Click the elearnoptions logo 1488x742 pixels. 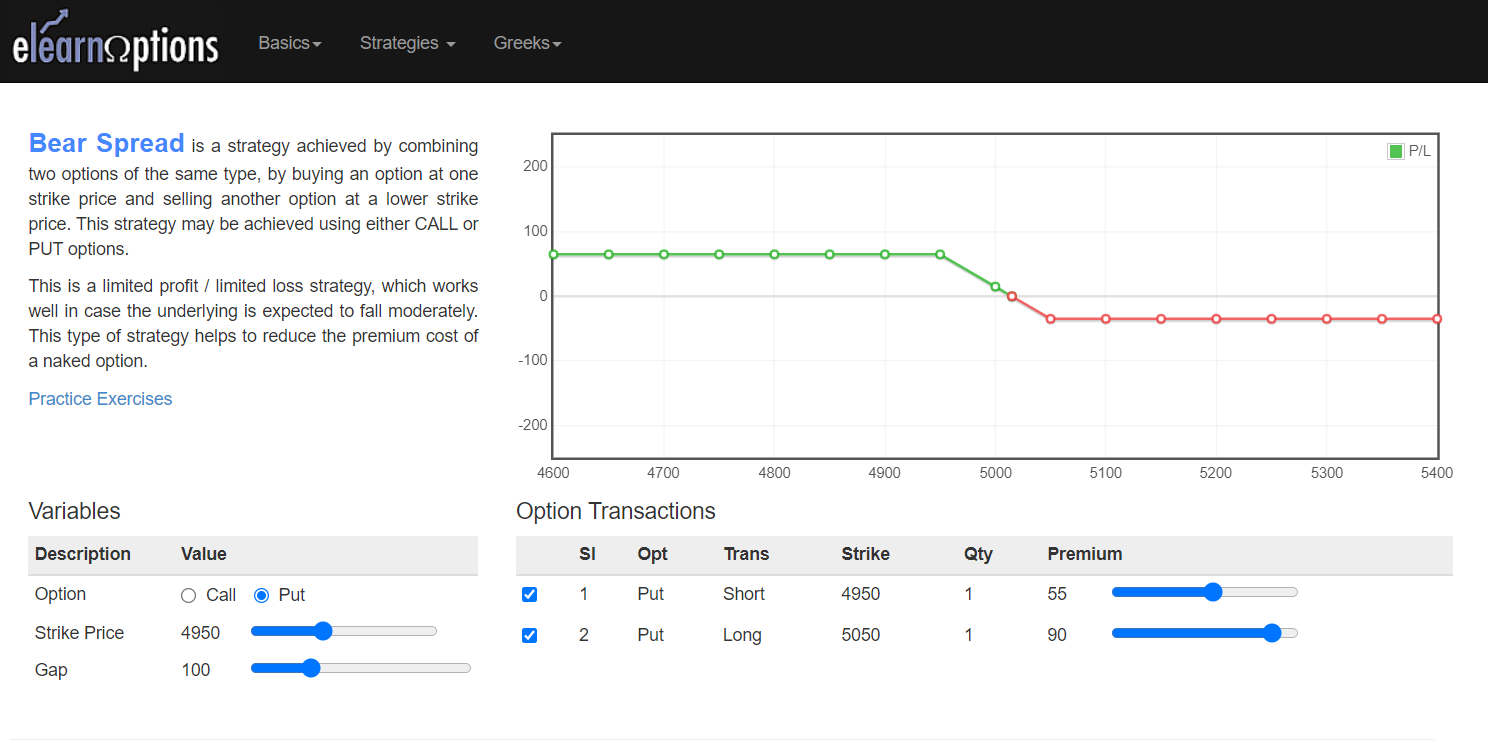point(115,42)
